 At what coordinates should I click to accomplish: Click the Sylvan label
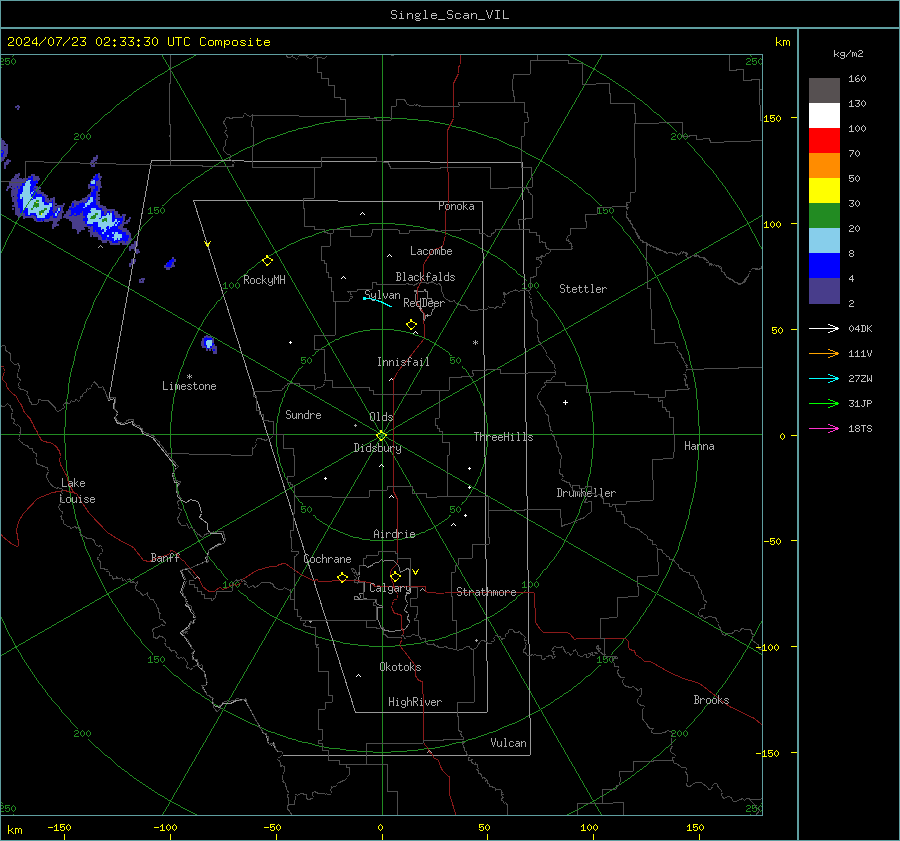382,295
